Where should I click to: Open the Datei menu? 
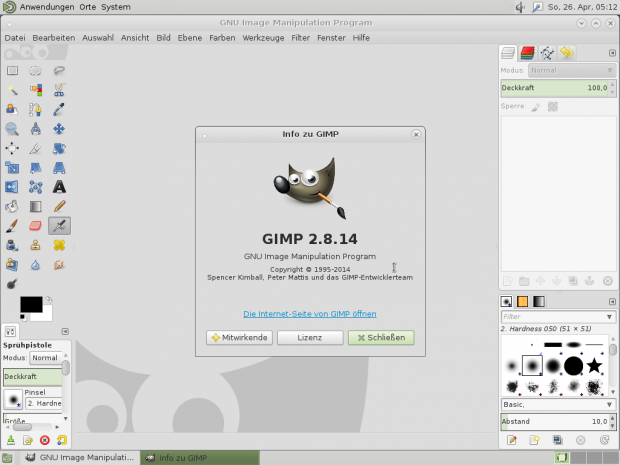(x=15, y=38)
